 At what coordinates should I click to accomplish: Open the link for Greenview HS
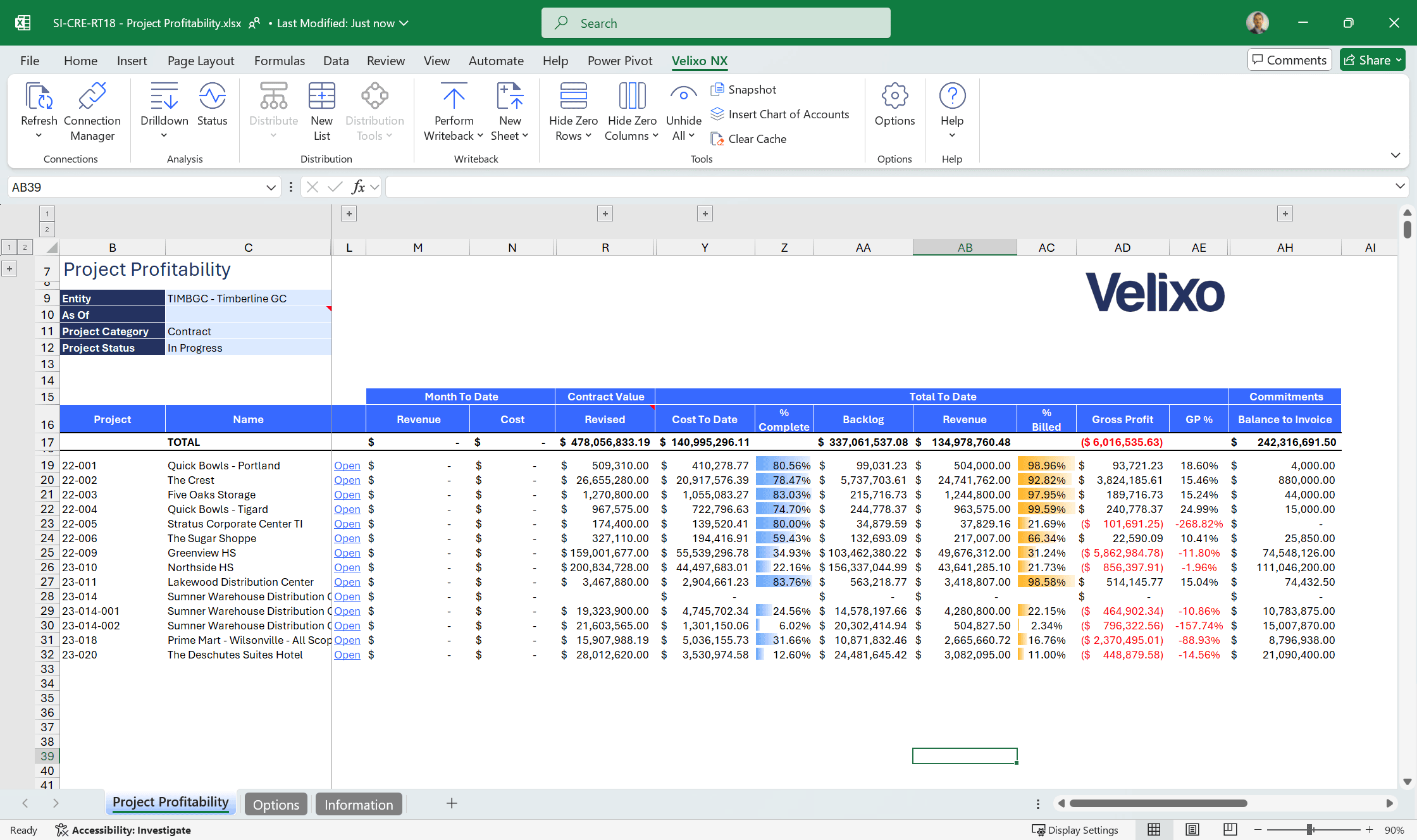(347, 553)
